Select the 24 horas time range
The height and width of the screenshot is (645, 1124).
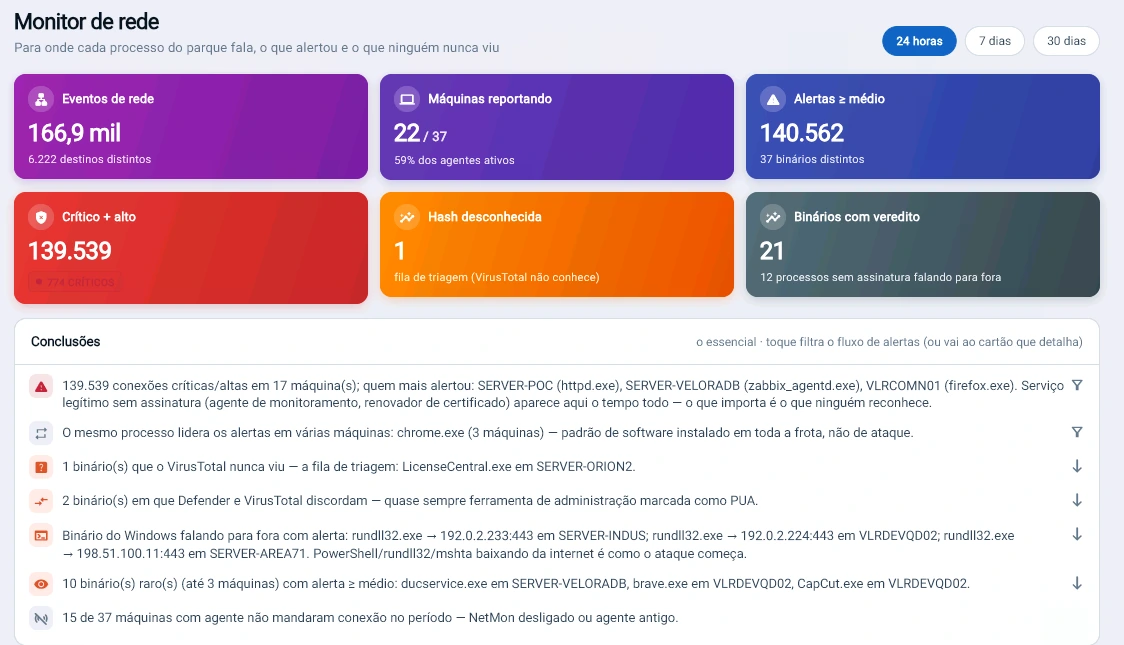point(919,41)
